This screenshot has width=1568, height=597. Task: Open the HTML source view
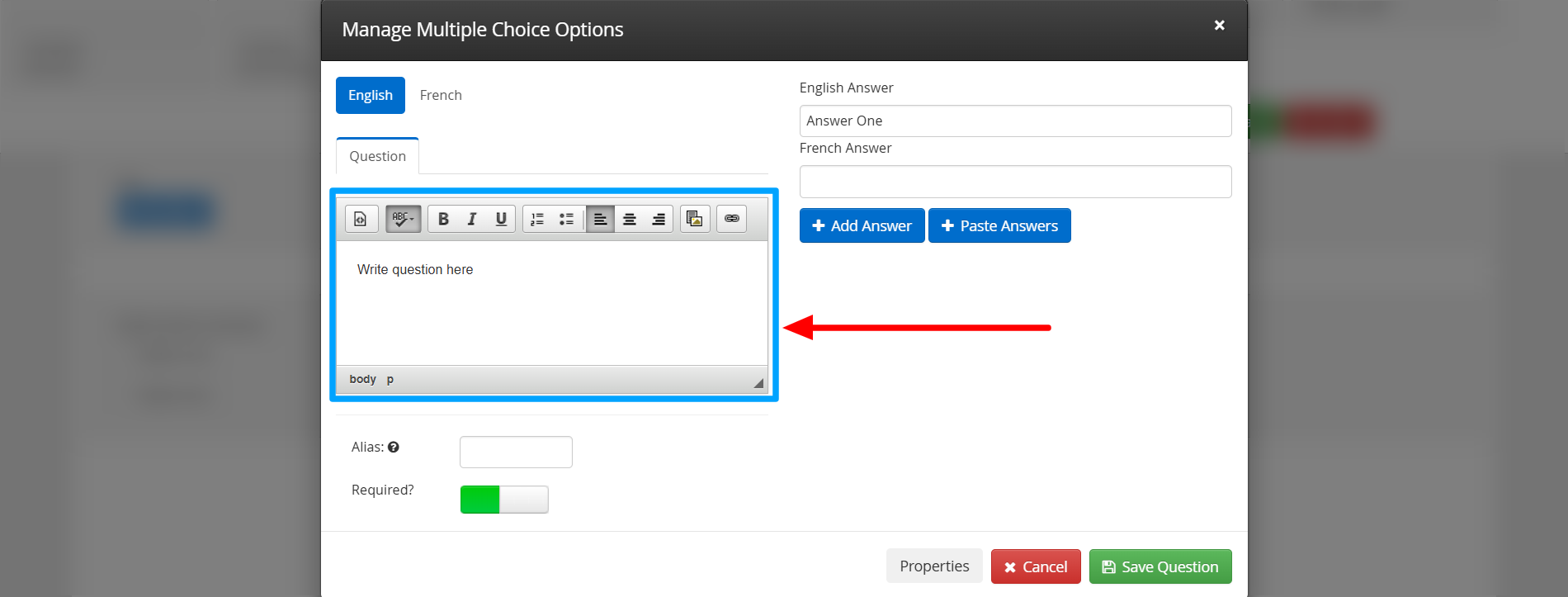pyautogui.click(x=361, y=219)
